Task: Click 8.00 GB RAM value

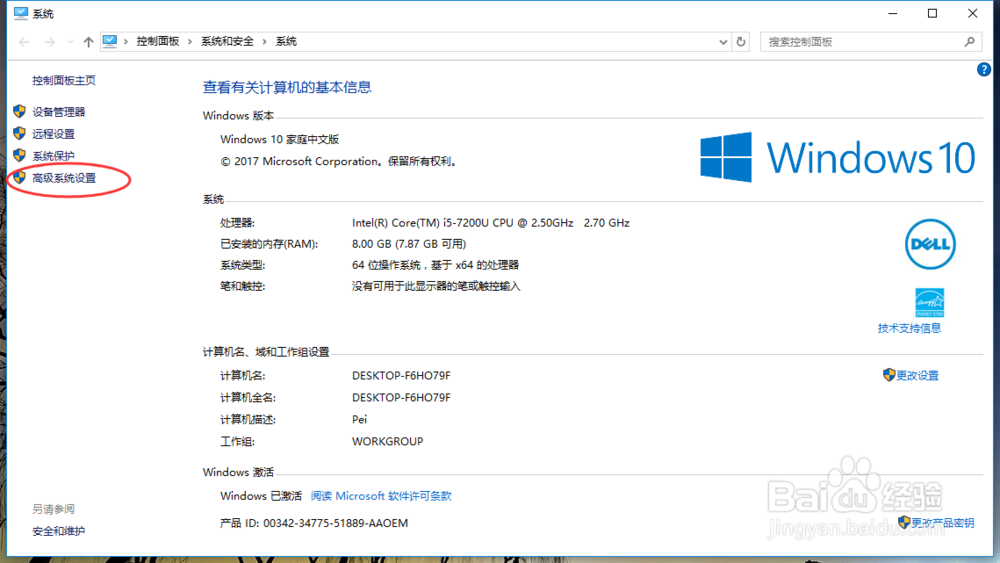Action: 409,244
